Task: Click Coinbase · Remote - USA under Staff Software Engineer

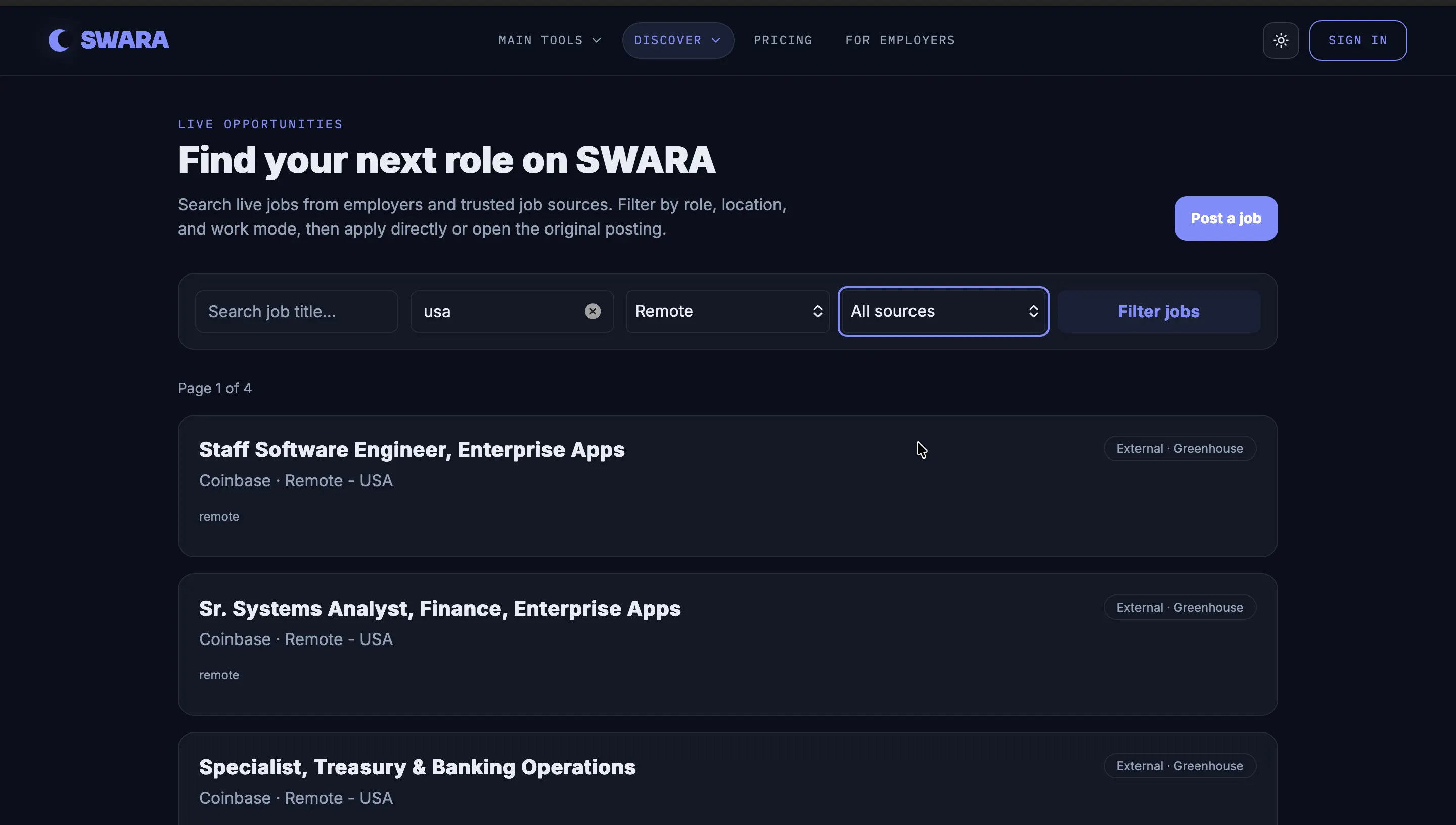Action: [296, 481]
